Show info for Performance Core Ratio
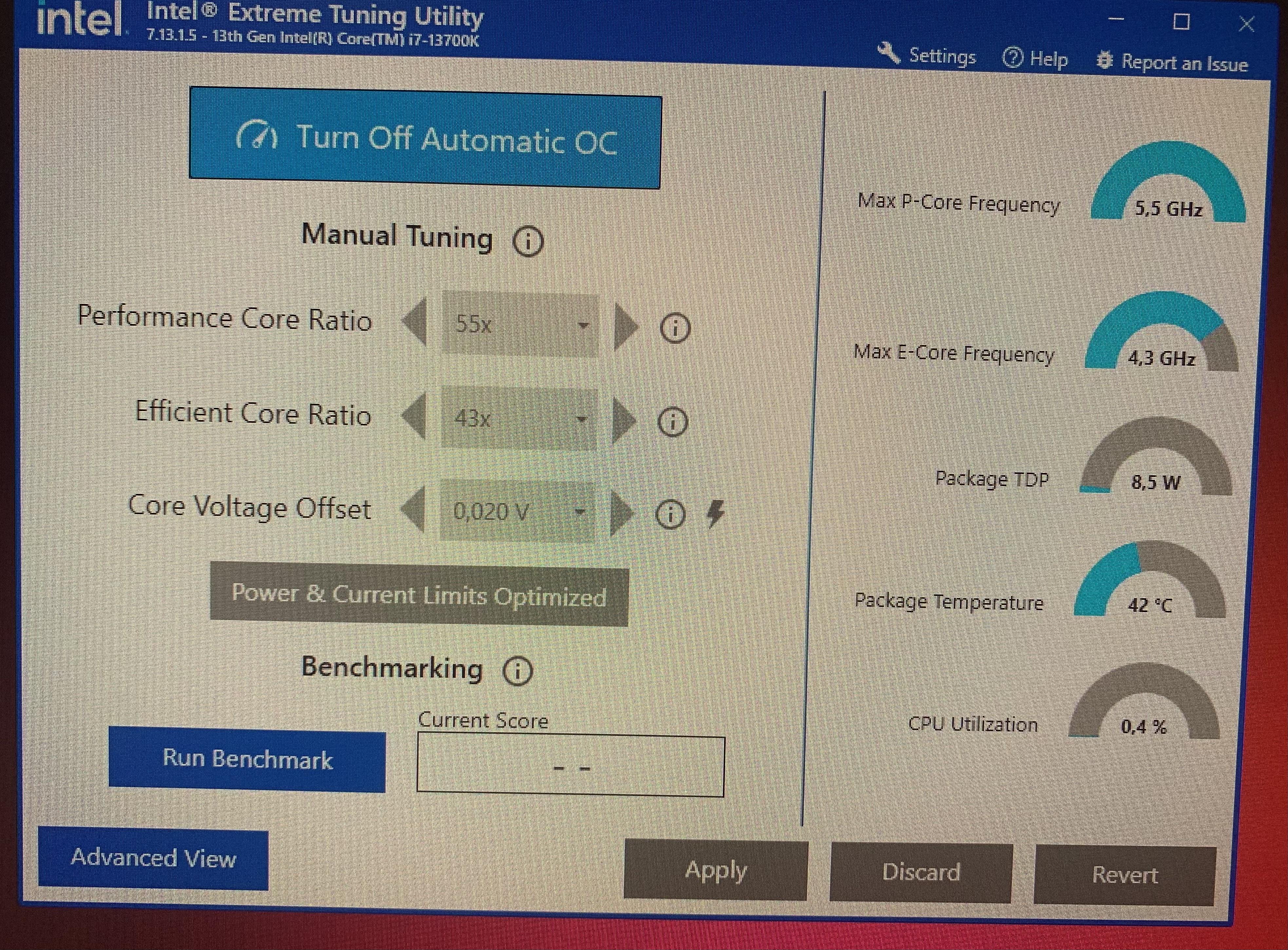This screenshot has height=950, width=1288. (675, 328)
